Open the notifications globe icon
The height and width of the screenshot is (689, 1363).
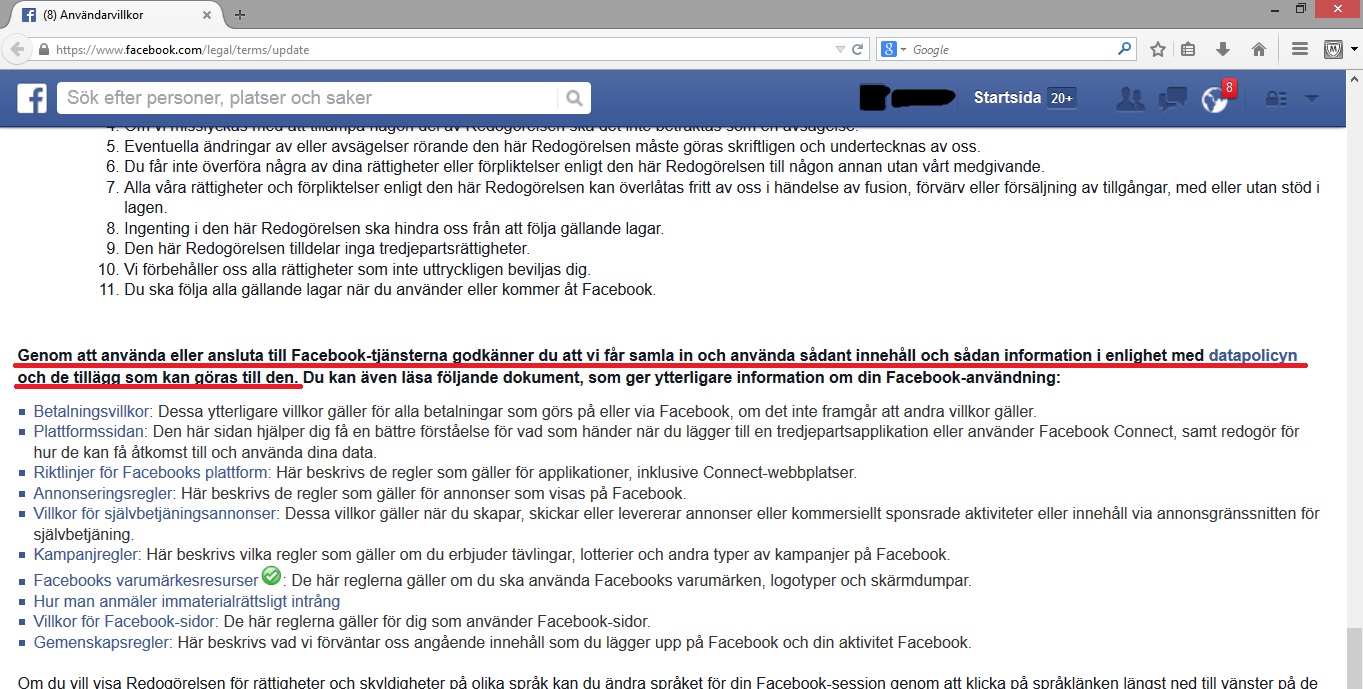(1214, 99)
